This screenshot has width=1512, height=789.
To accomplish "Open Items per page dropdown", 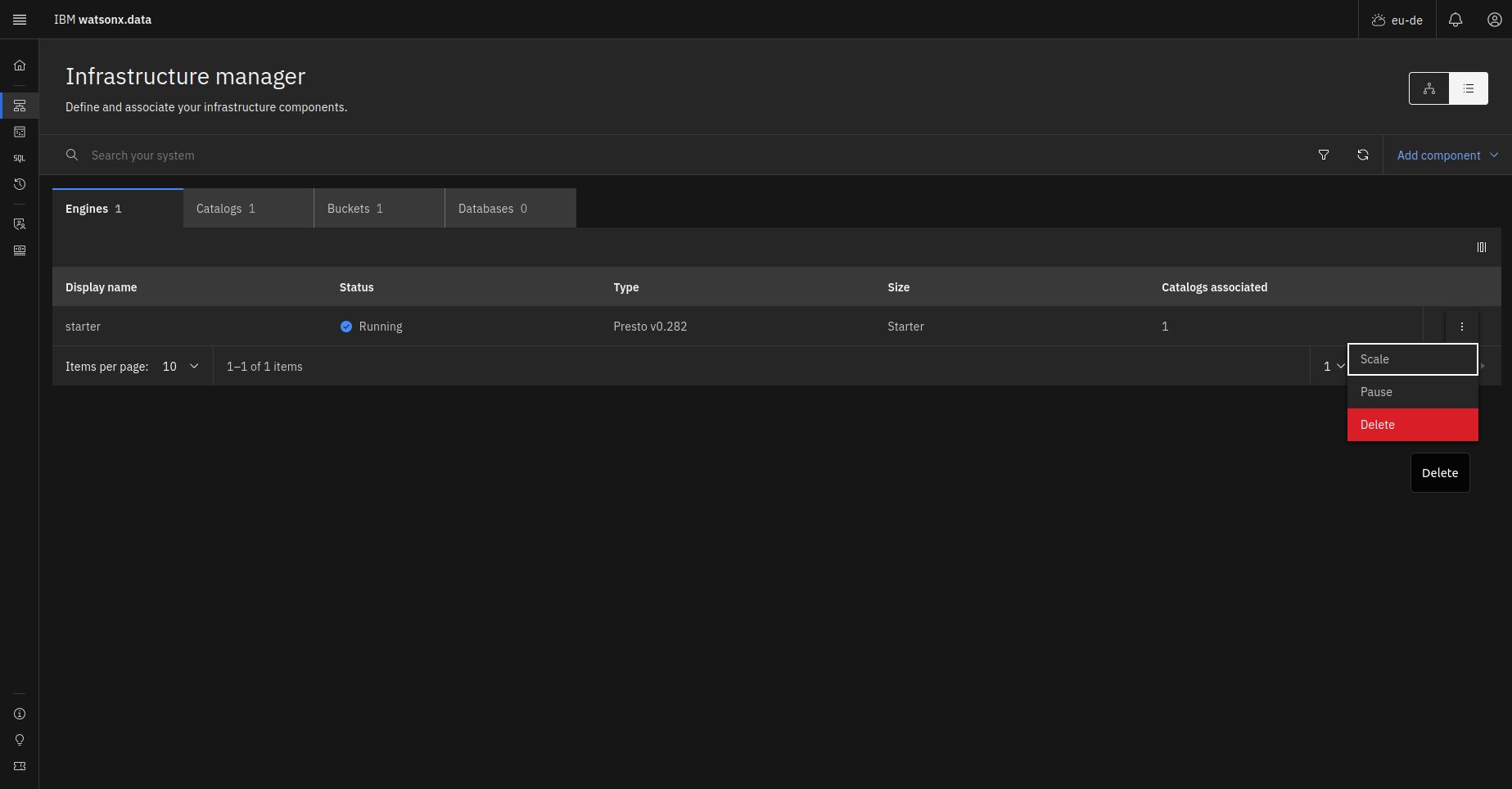I will coord(180,367).
